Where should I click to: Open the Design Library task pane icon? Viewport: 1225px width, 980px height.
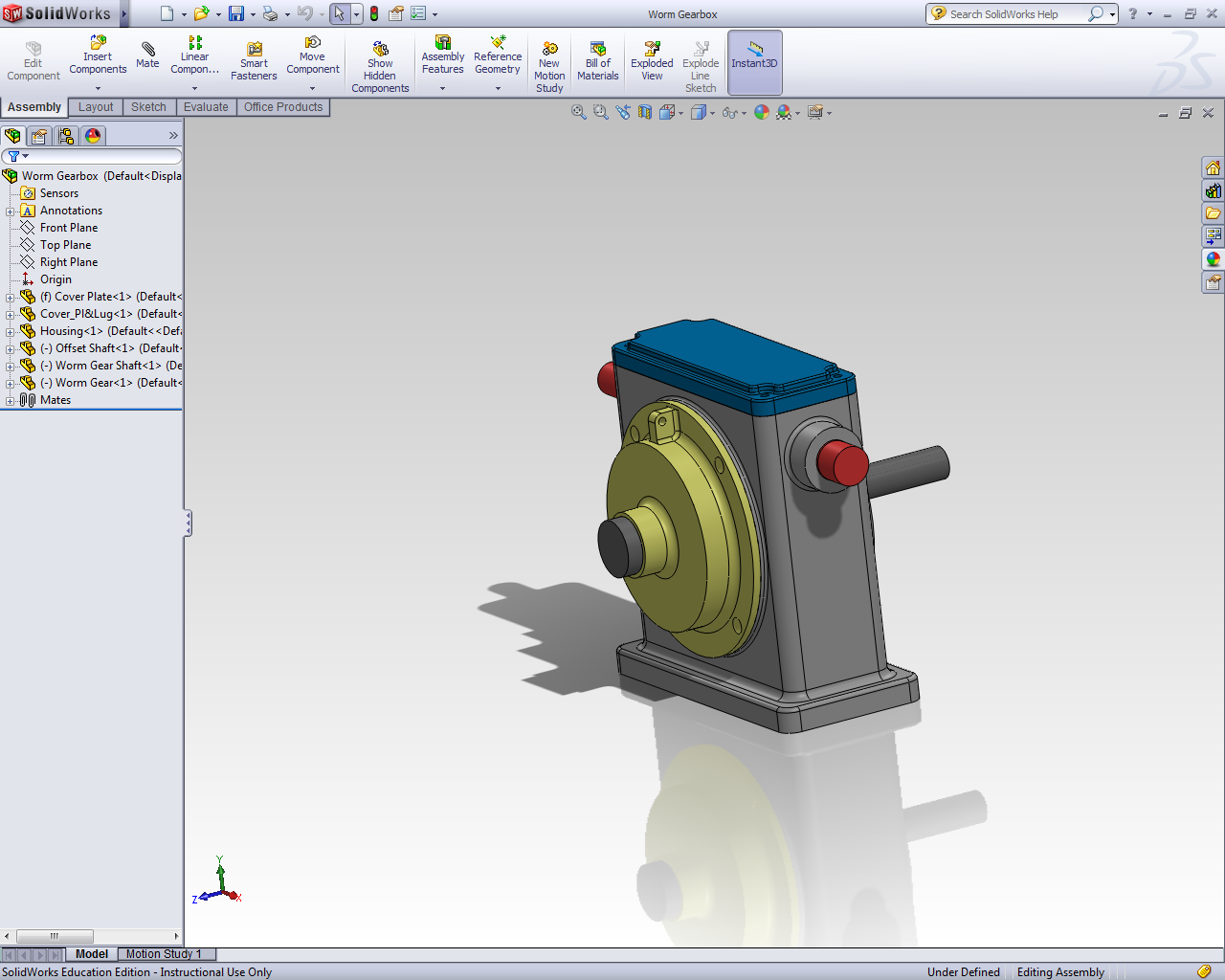pyautogui.click(x=1213, y=190)
